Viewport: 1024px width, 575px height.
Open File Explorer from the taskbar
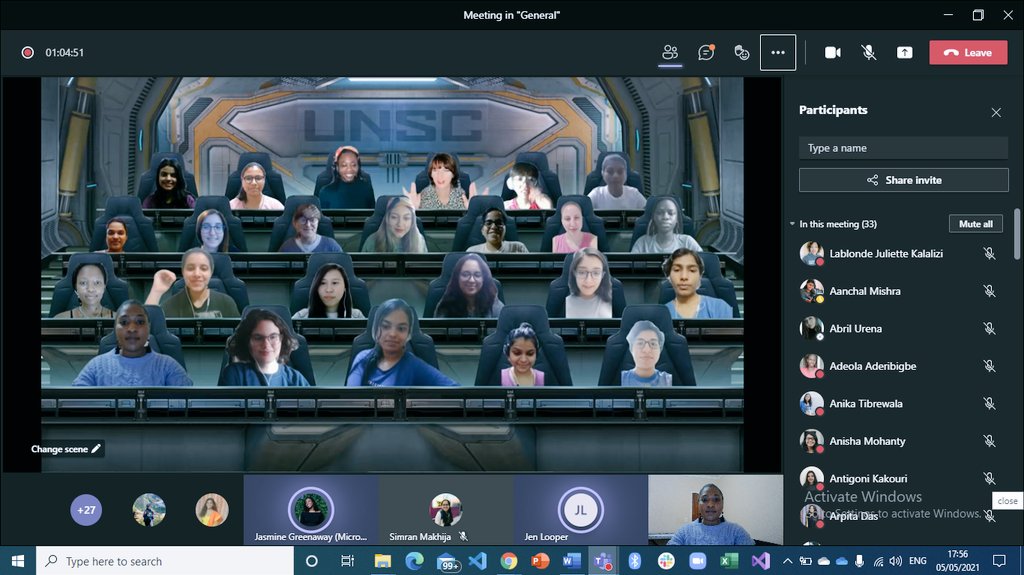coord(383,561)
